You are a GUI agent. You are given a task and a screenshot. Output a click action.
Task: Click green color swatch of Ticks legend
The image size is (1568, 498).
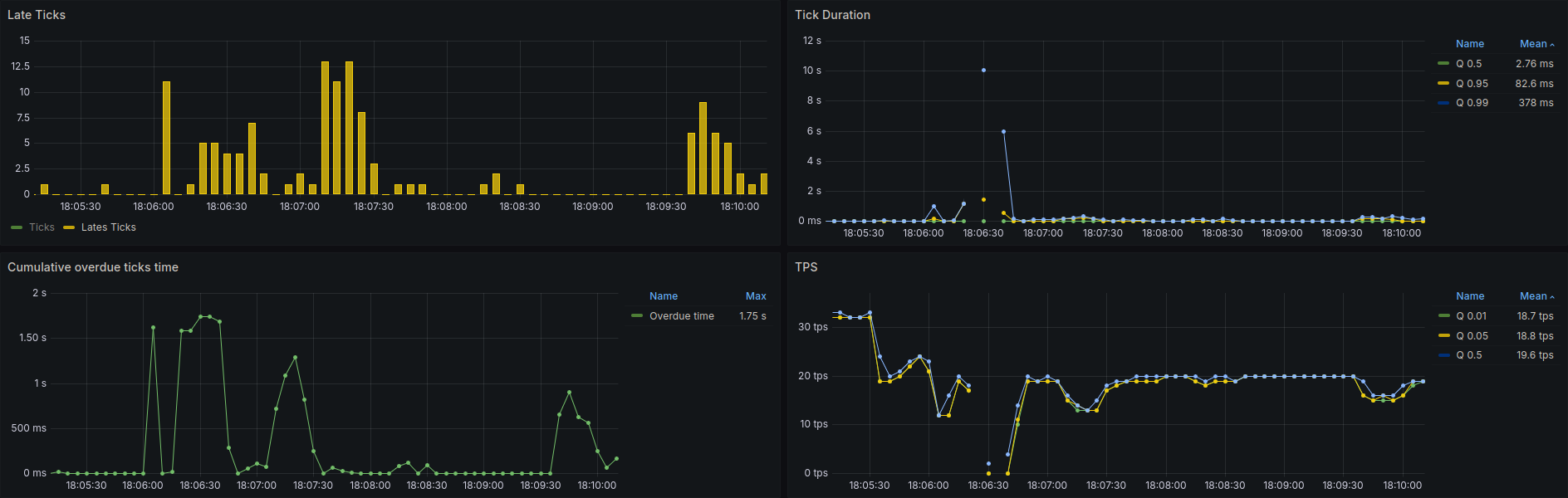point(17,227)
